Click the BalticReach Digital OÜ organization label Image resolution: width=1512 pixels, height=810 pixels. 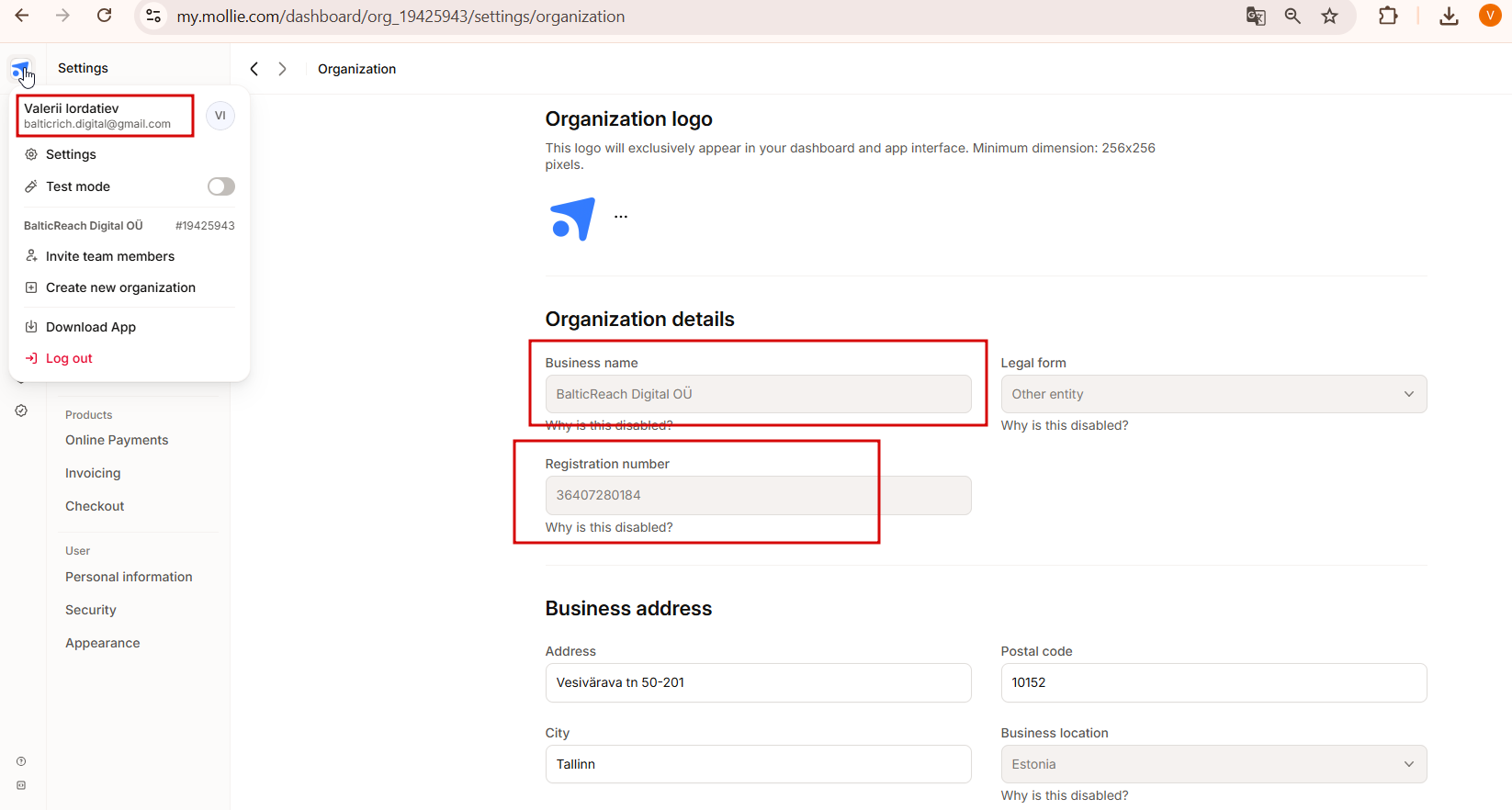pyautogui.click(x=84, y=225)
